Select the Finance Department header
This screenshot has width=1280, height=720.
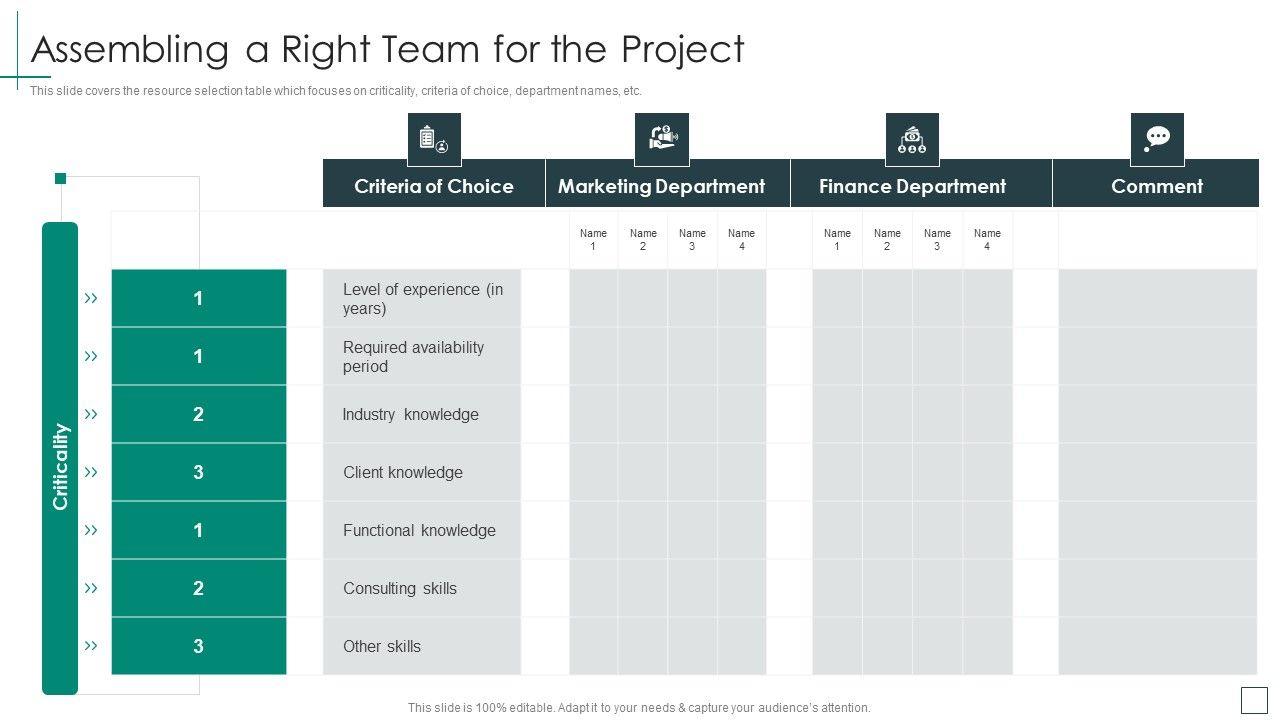click(x=912, y=186)
